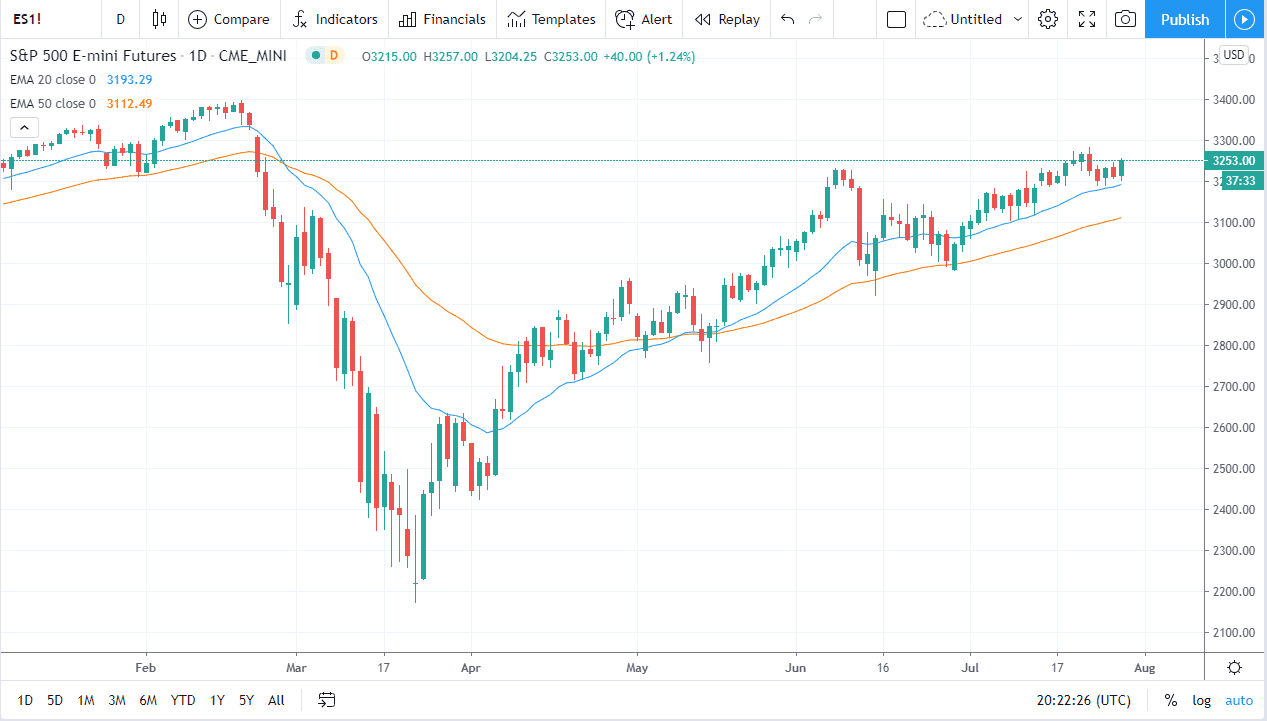The height and width of the screenshot is (721, 1267).
Task: Open the D interval dropdown
Action: pos(120,19)
